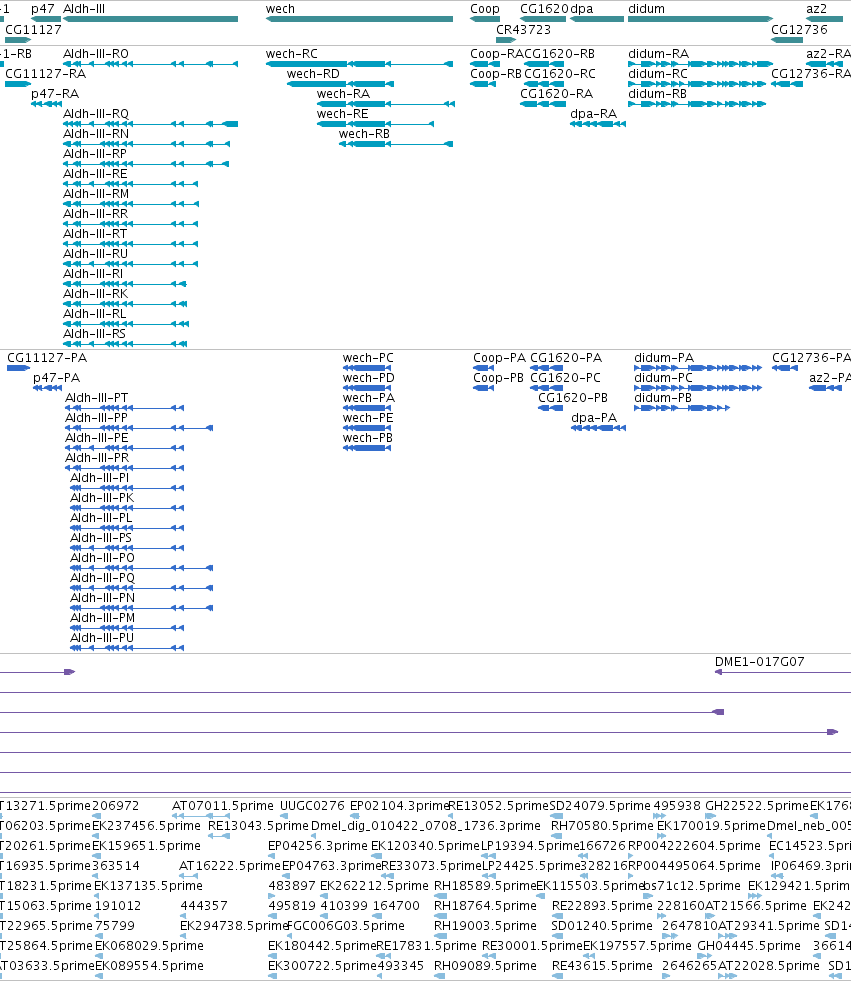Select the CG11127-PA protein feature
Viewport: 851px width, 981px height.
pyautogui.click(x=19, y=368)
